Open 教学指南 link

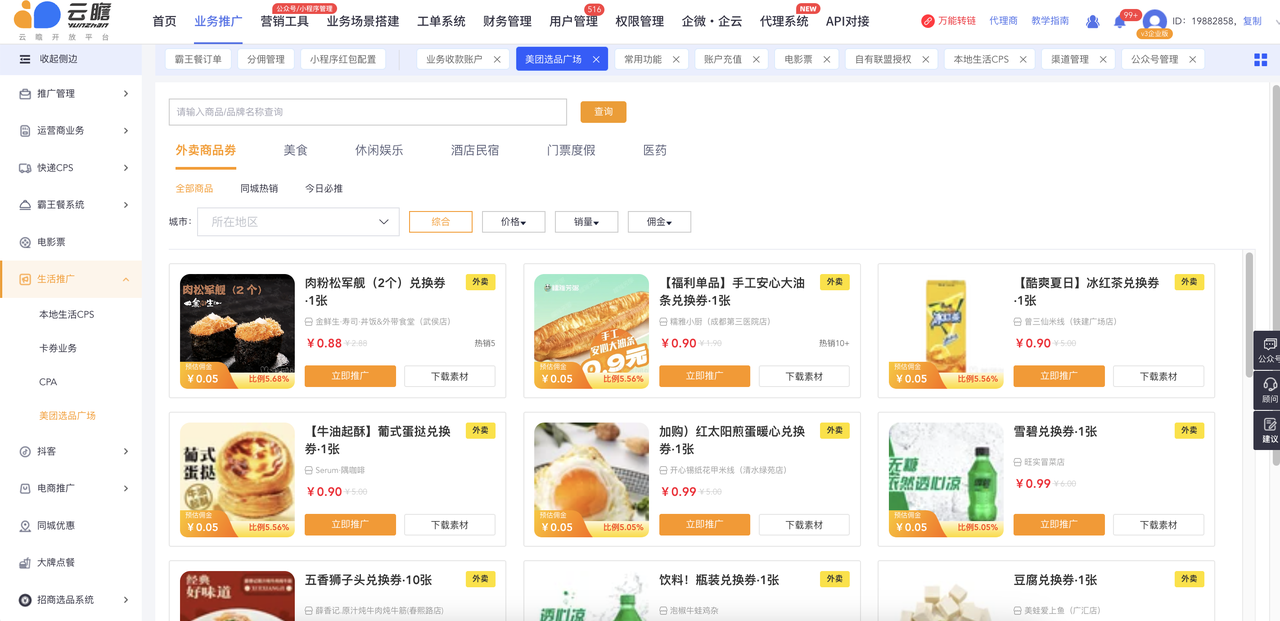click(1049, 21)
